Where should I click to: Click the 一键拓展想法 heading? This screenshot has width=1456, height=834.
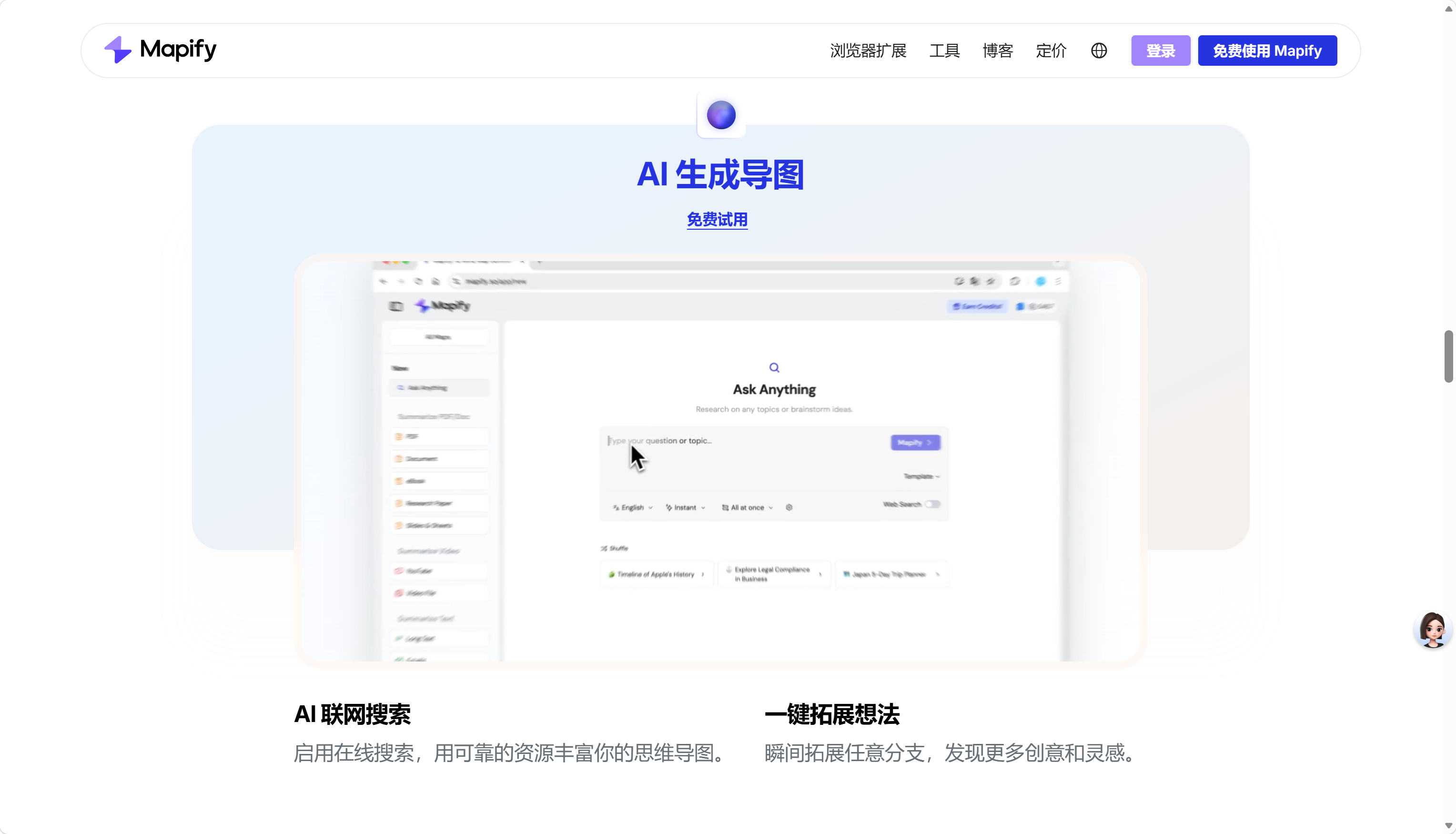click(832, 714)
